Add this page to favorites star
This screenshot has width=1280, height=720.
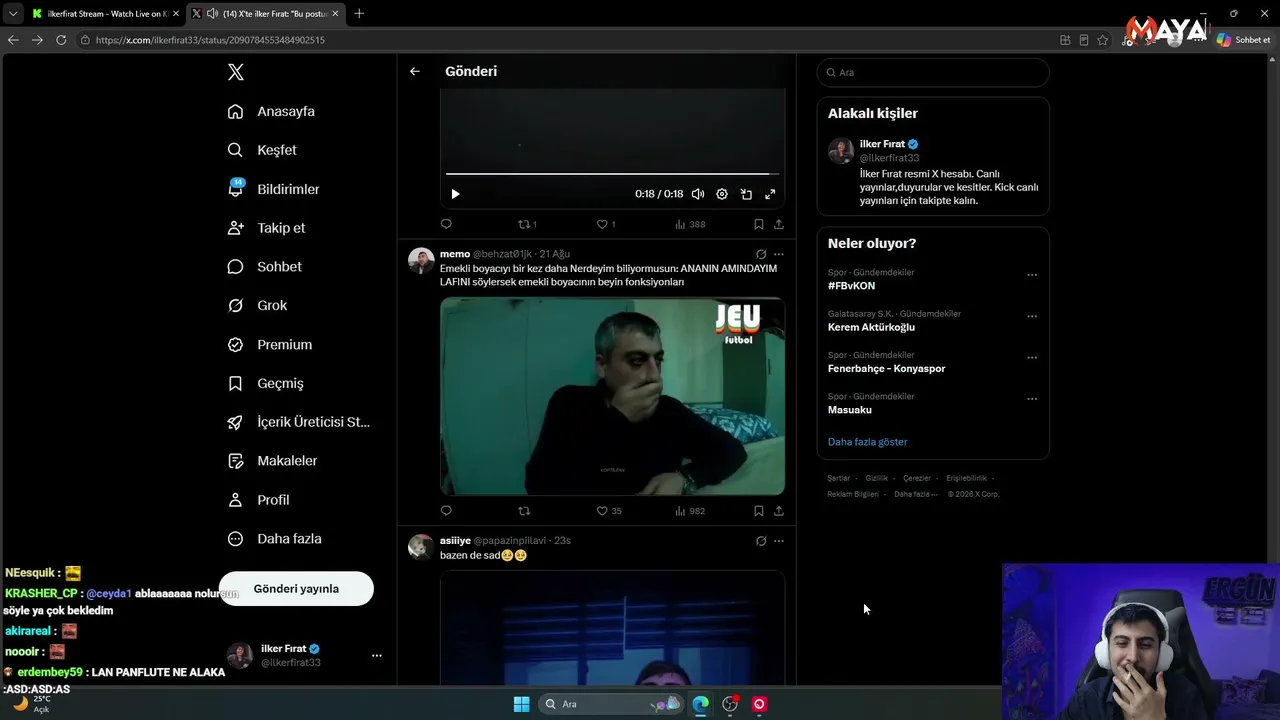point(1103,40)
